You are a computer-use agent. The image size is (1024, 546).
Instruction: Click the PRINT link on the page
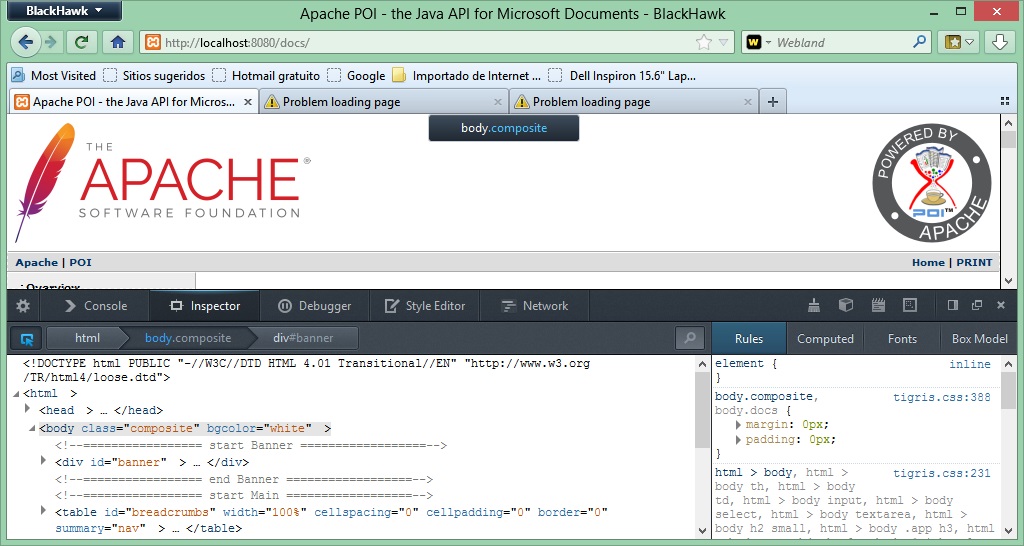pos(974,263)
